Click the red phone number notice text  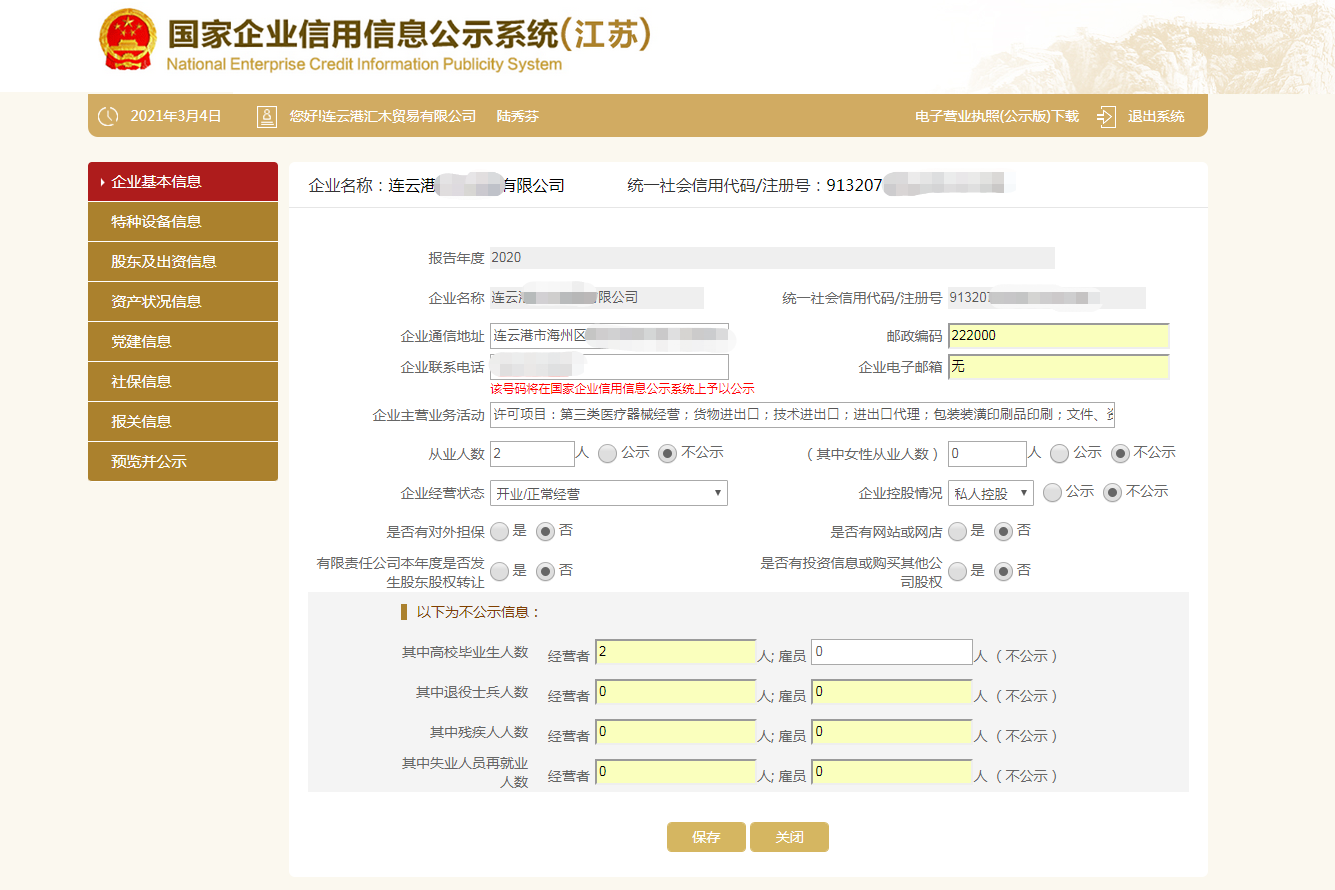click(x=622, y=388)
